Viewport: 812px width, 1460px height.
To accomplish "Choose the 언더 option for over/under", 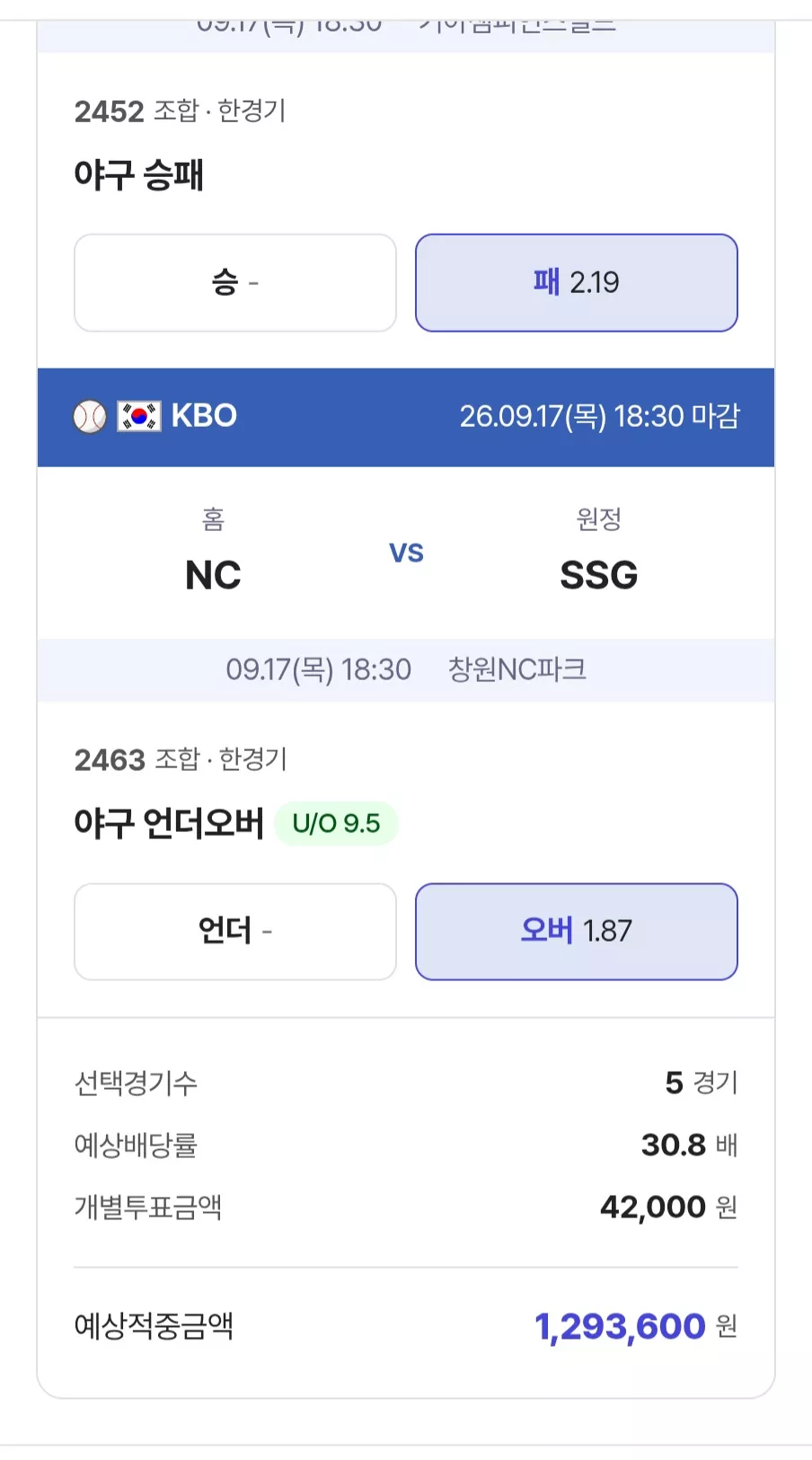I will [235, 932].
